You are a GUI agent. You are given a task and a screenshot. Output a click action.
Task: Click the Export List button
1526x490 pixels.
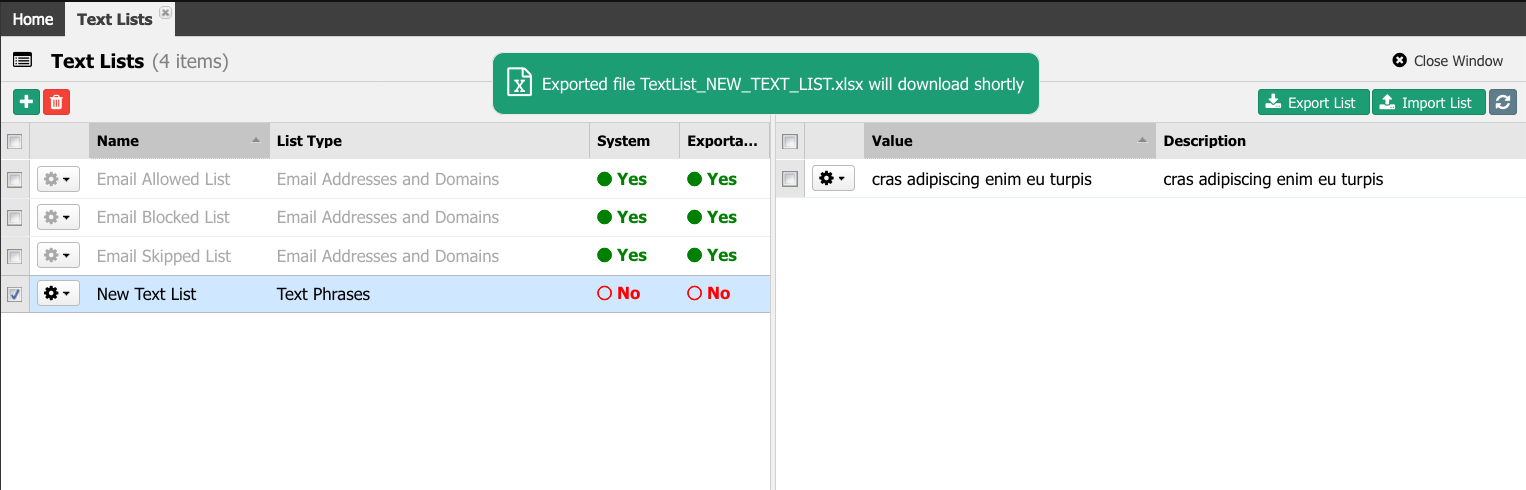[1313, 102]
